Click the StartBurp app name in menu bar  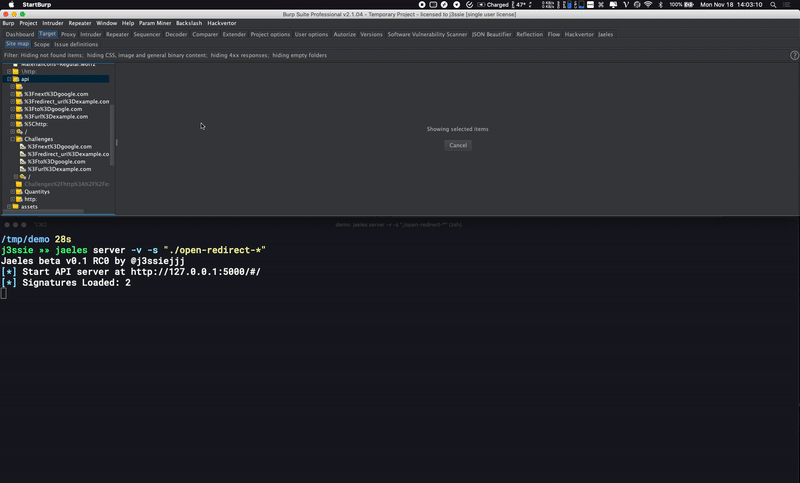coord(37,5)
